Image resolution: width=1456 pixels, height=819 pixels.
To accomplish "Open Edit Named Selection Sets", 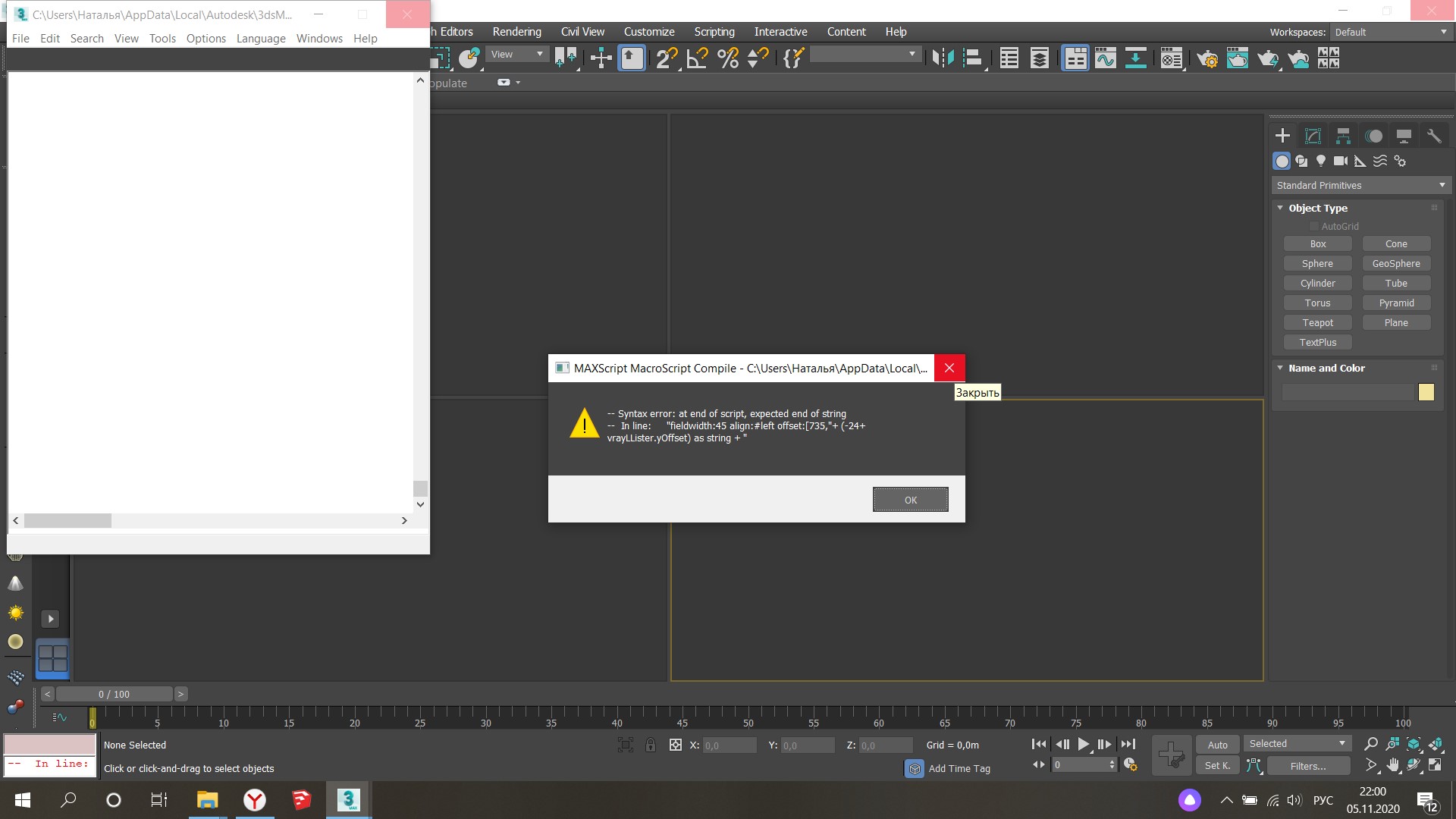I will pos(792,58).
